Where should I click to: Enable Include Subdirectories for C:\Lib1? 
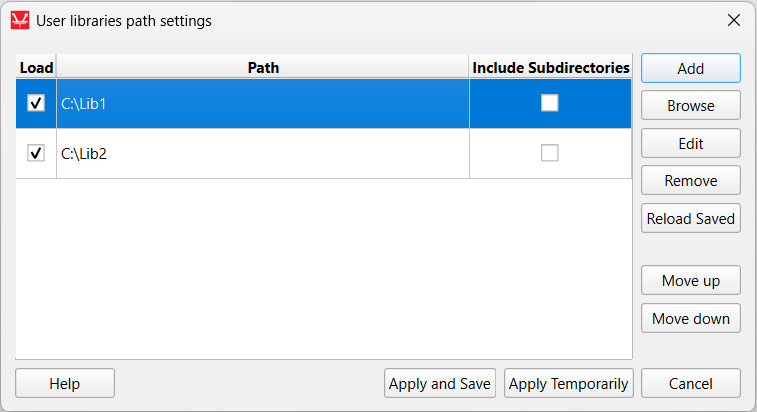coord(550,103)
